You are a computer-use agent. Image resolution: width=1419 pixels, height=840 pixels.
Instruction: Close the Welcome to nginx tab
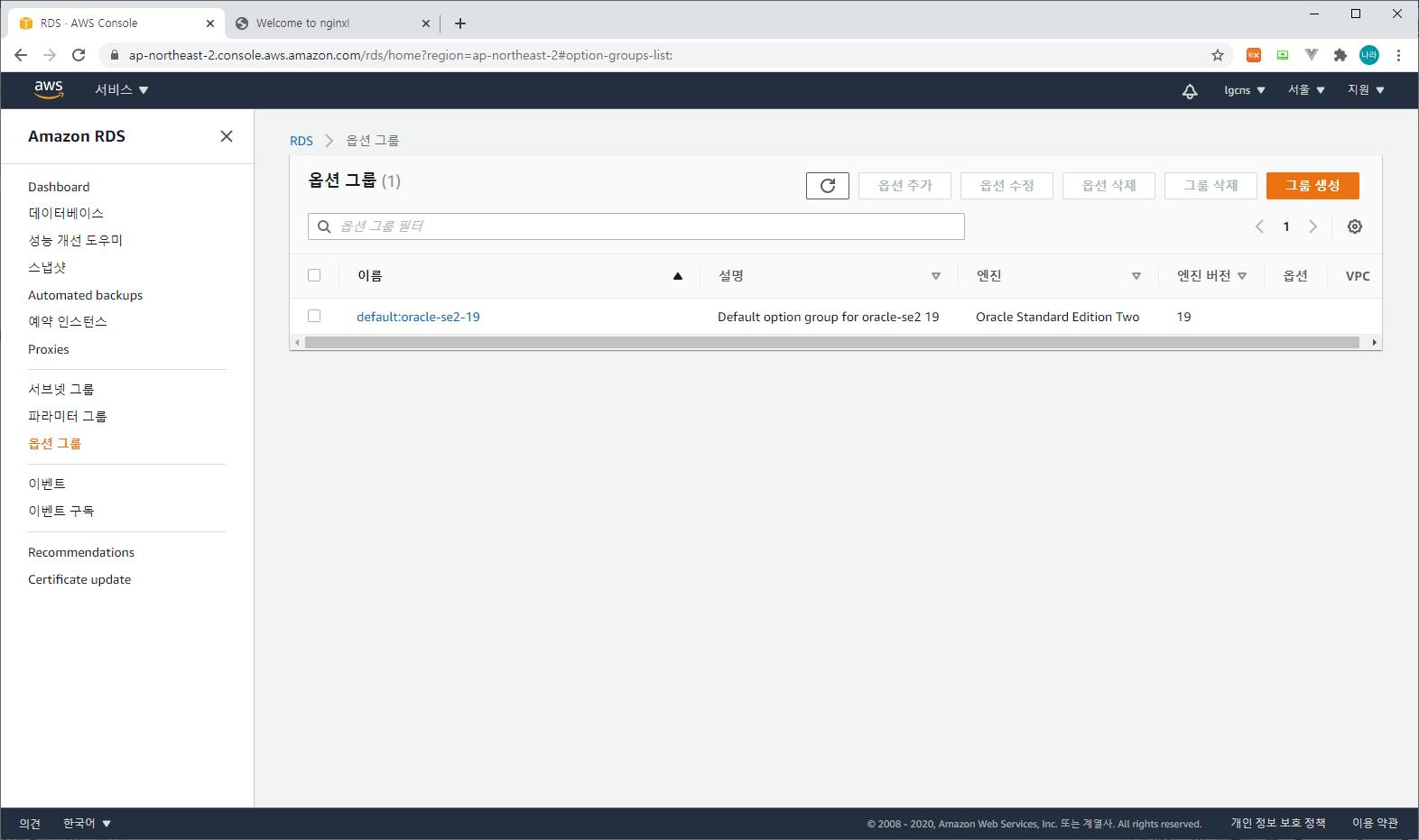coord(426,23)
